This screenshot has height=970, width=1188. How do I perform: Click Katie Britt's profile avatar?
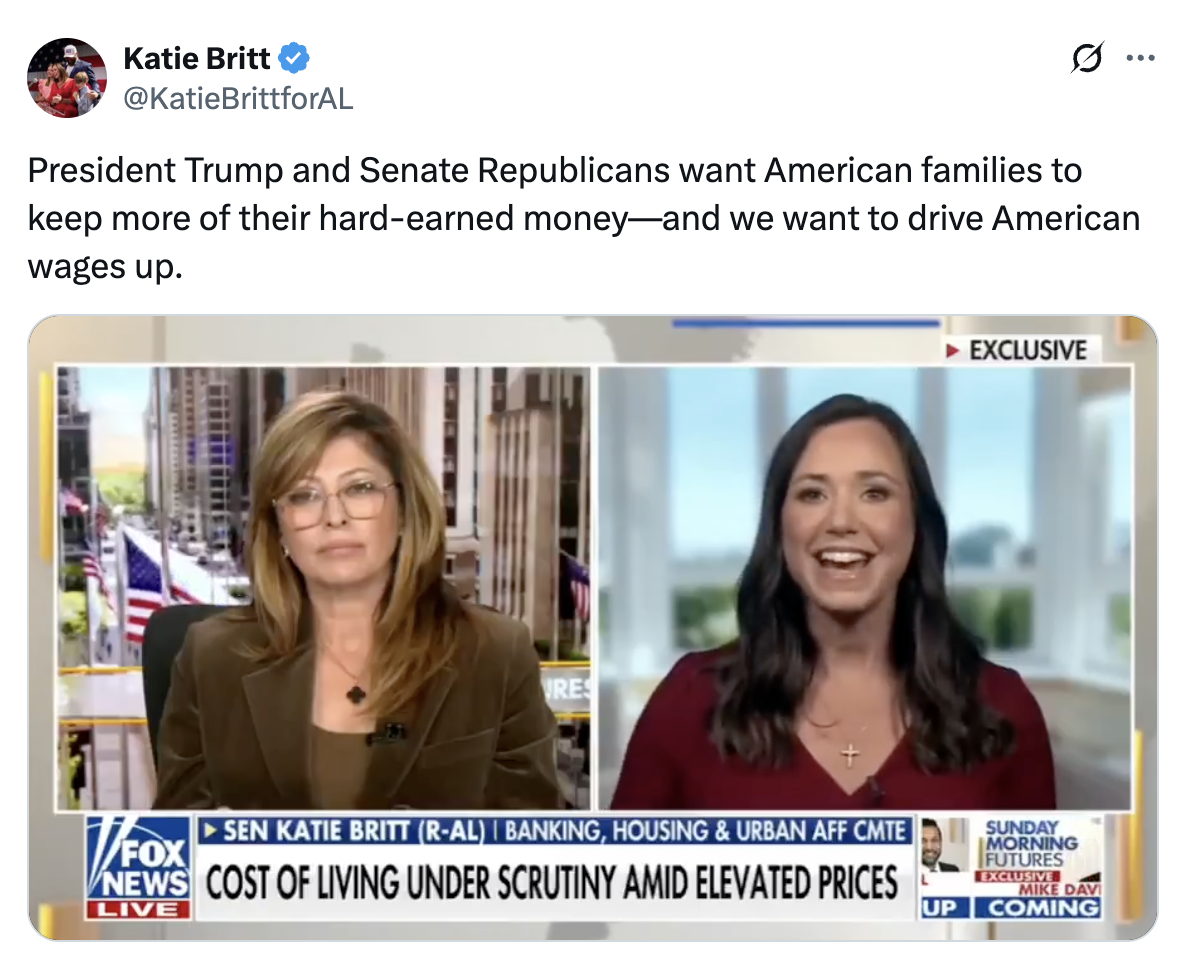(x=67, y=78)
